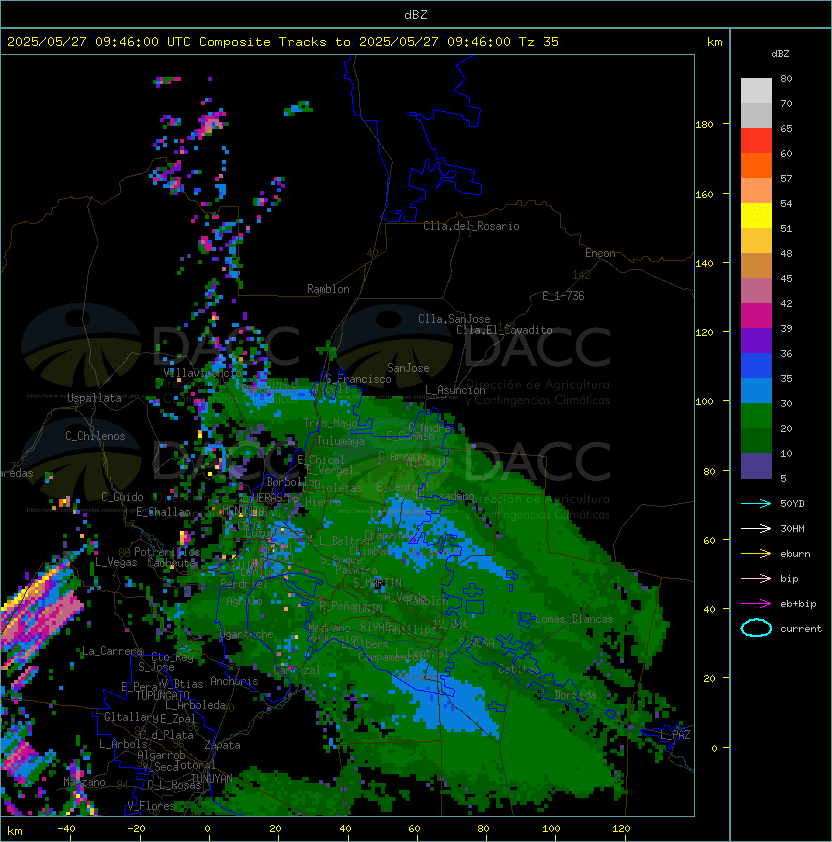Image resolution: width=832 pixels, height=842 pixels.
Task: Select the orange 57-60 dBZ legend swatch
Action: [756, 166]
